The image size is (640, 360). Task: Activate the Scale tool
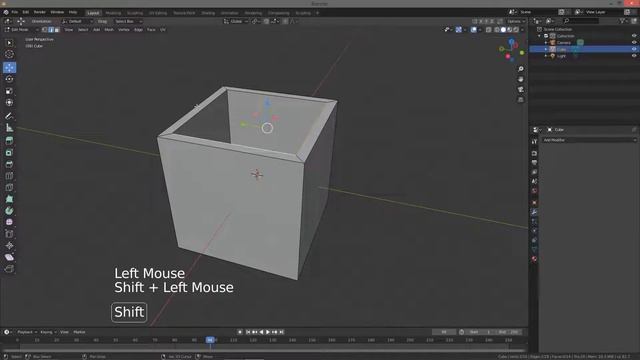pos(9,91)
